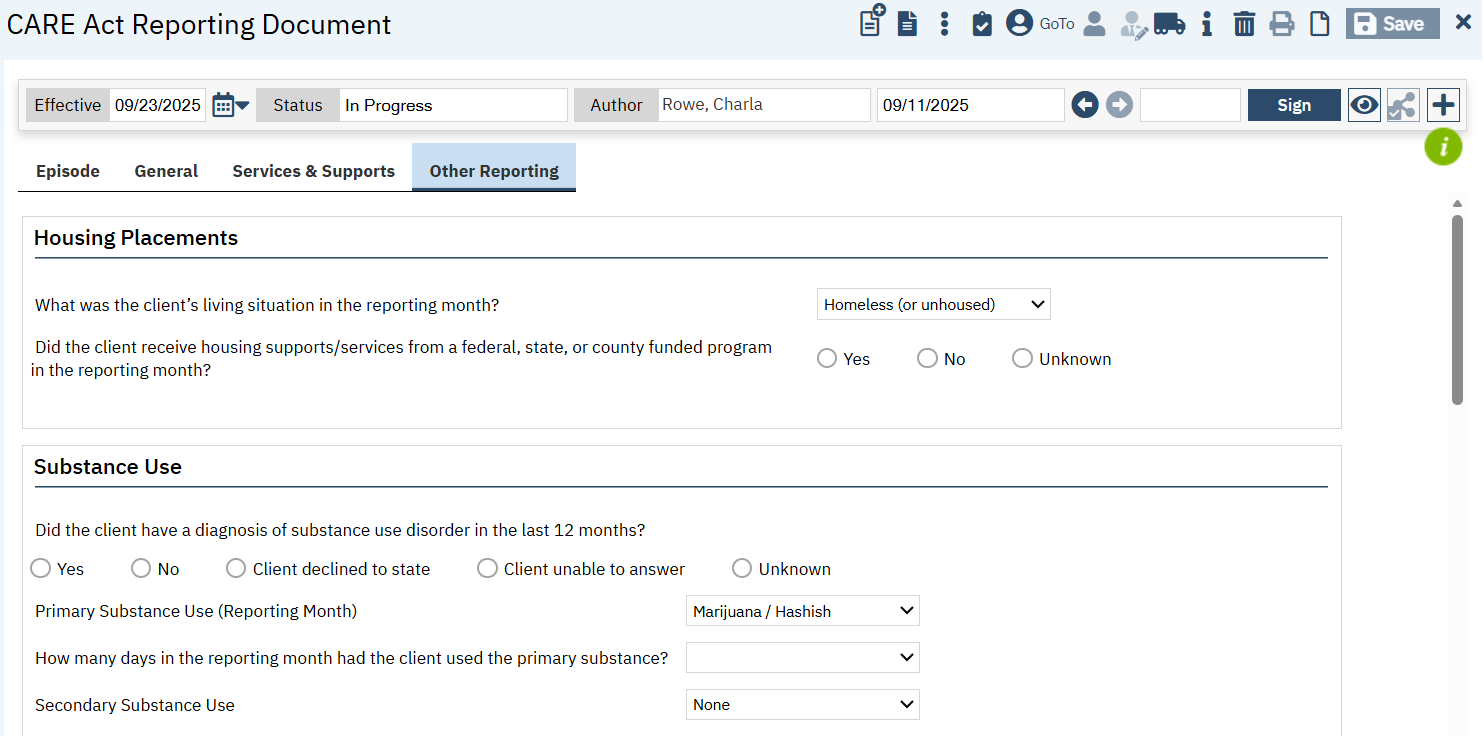Open the three-dot more options menu

click(x=944, y=24)
